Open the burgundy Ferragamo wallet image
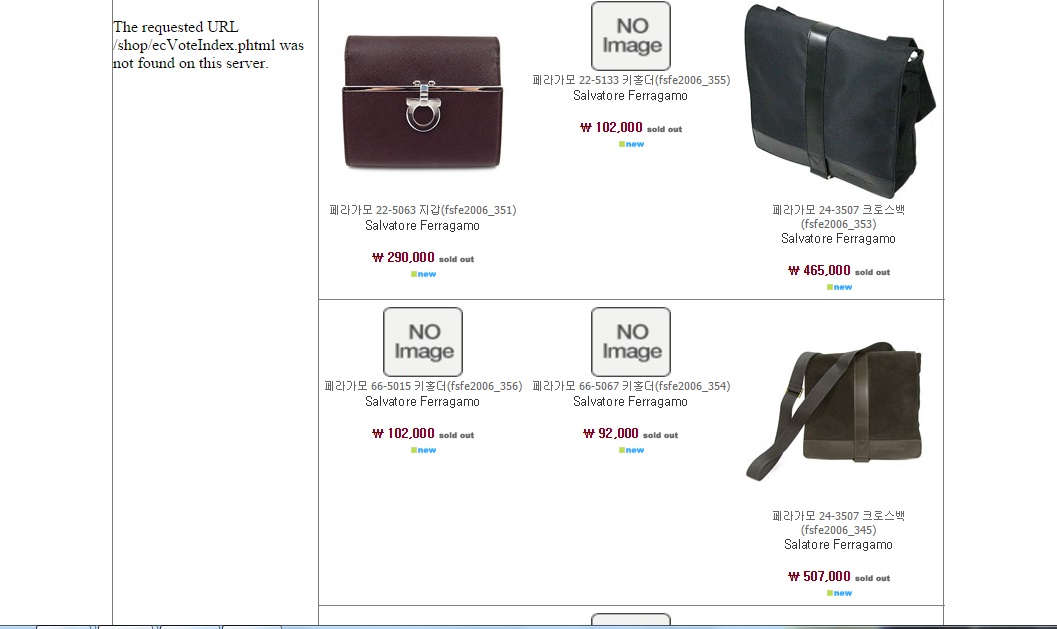This screenshot has height=629, width=1057. [423, 102]
